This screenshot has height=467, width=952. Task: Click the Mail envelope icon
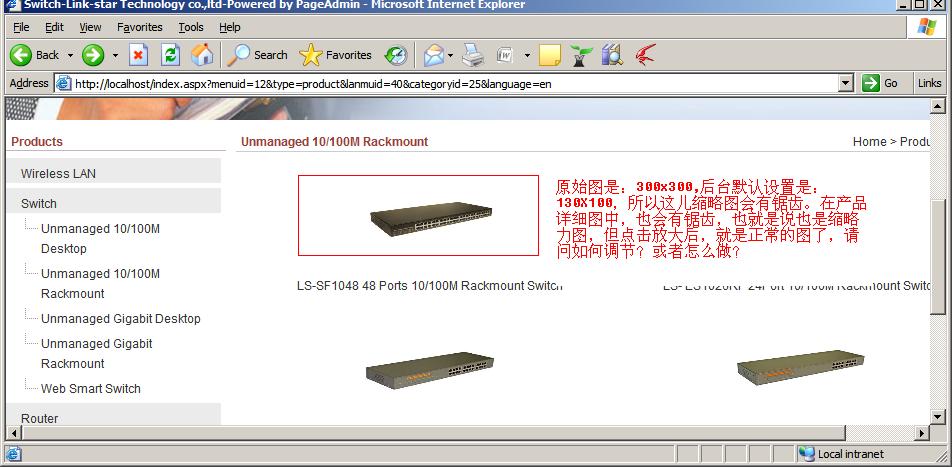pyautogui.click(x=433, y=55)
